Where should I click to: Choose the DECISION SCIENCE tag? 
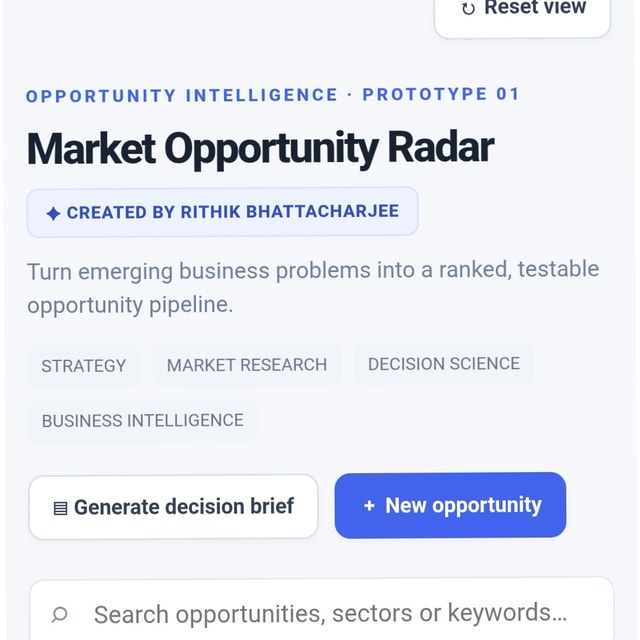point(444,364)
